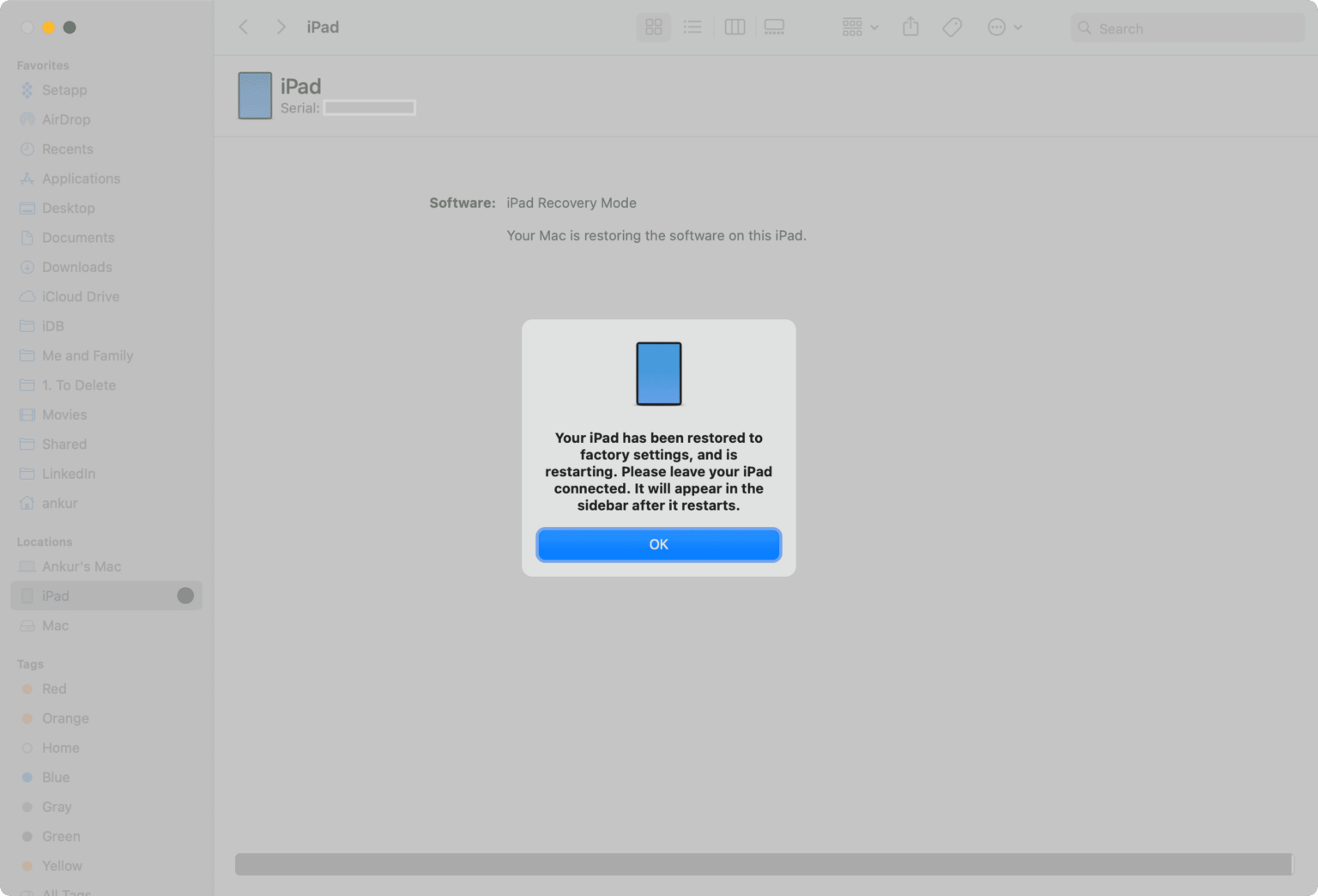Switch to list view
This screenshot has width=1318, height=896.
click(x=692, y=27)
